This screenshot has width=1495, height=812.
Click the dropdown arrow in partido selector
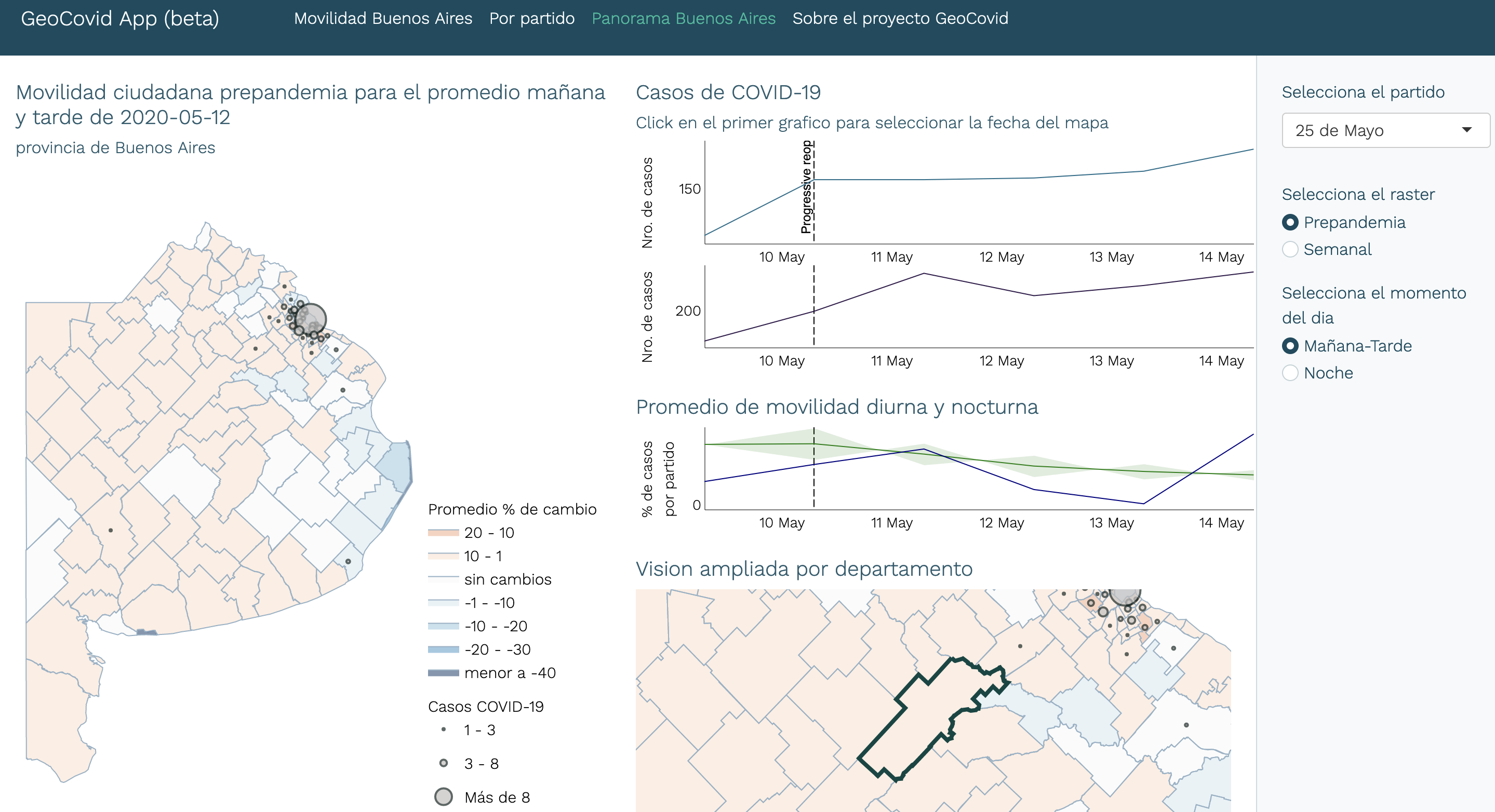[1466, 130]
